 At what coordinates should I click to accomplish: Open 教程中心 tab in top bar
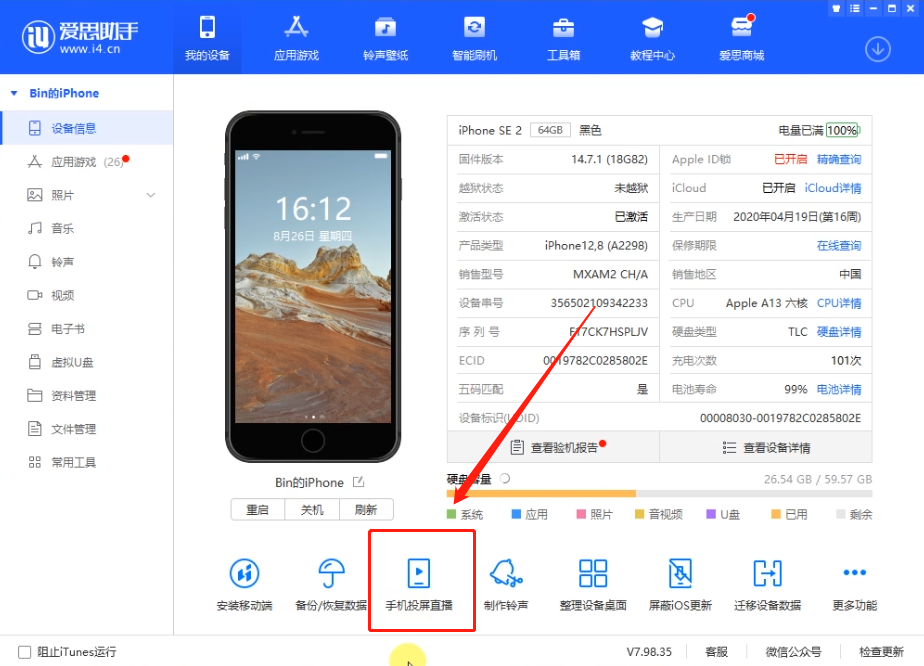point(652,39)
